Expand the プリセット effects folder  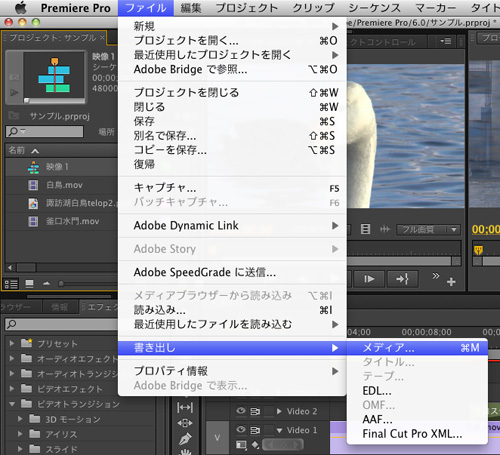point(12,343)
